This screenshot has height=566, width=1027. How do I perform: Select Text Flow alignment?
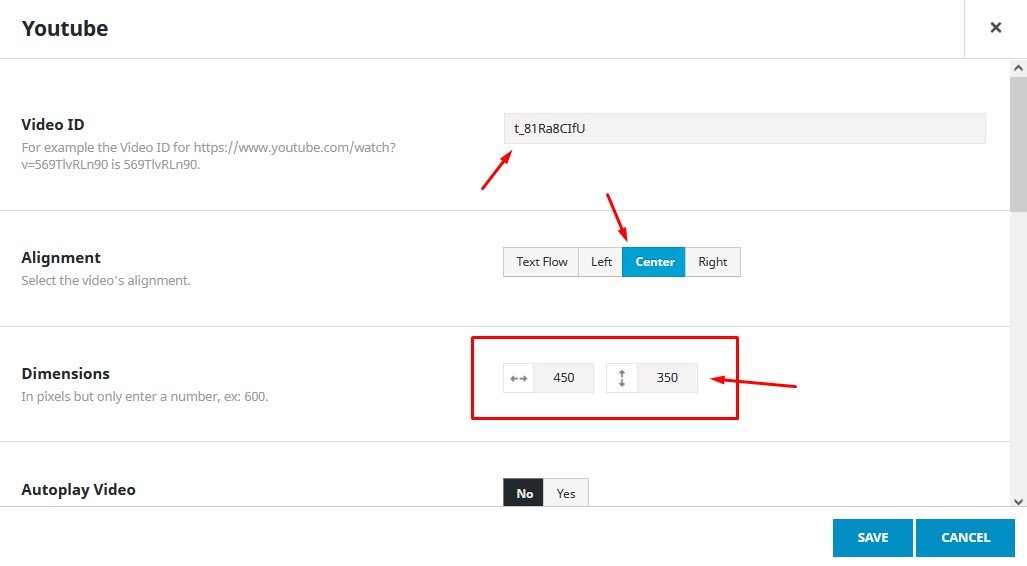pyautogui.click(x=541, y=262)
